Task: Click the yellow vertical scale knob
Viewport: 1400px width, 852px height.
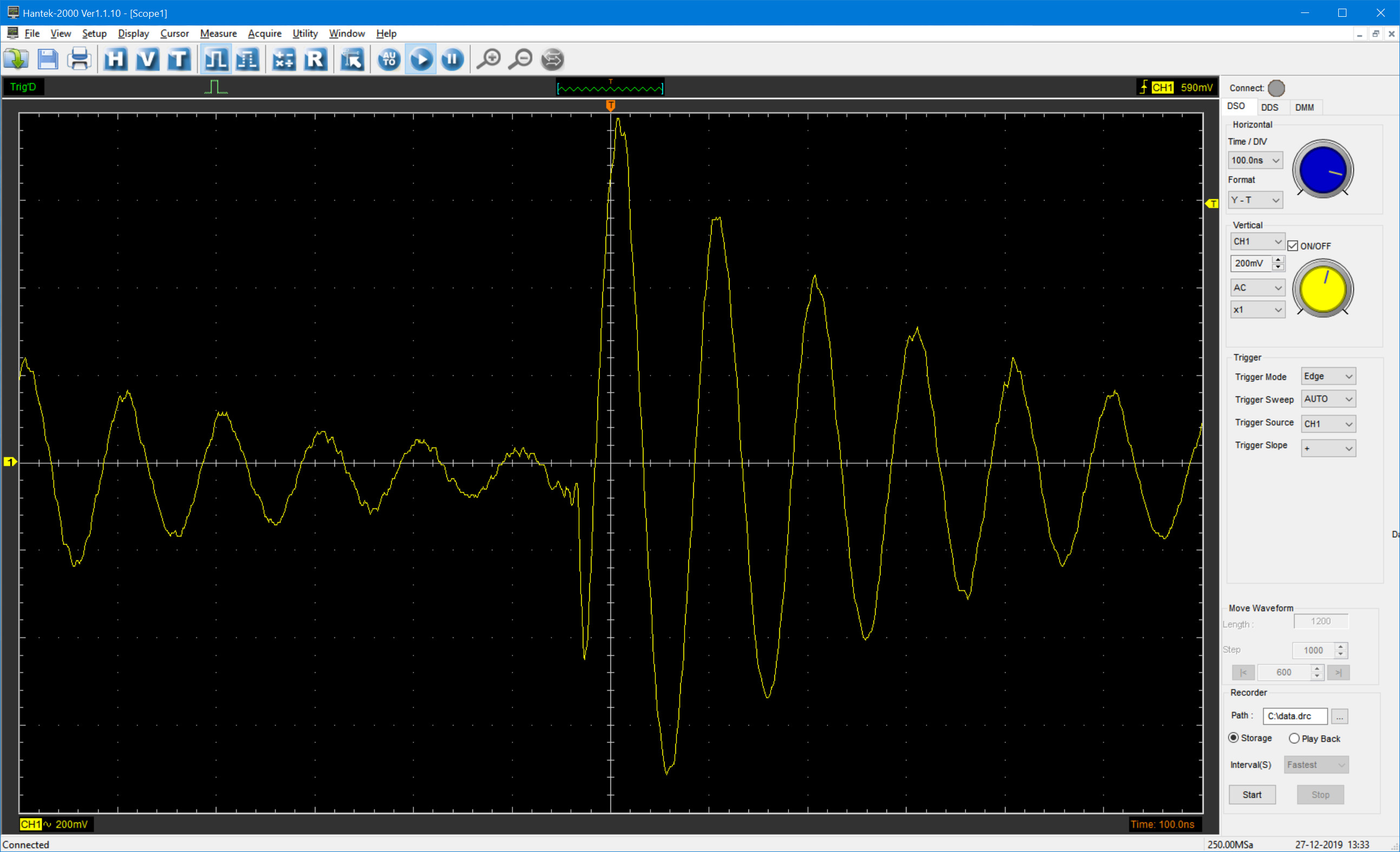Action: point(1323,289)
